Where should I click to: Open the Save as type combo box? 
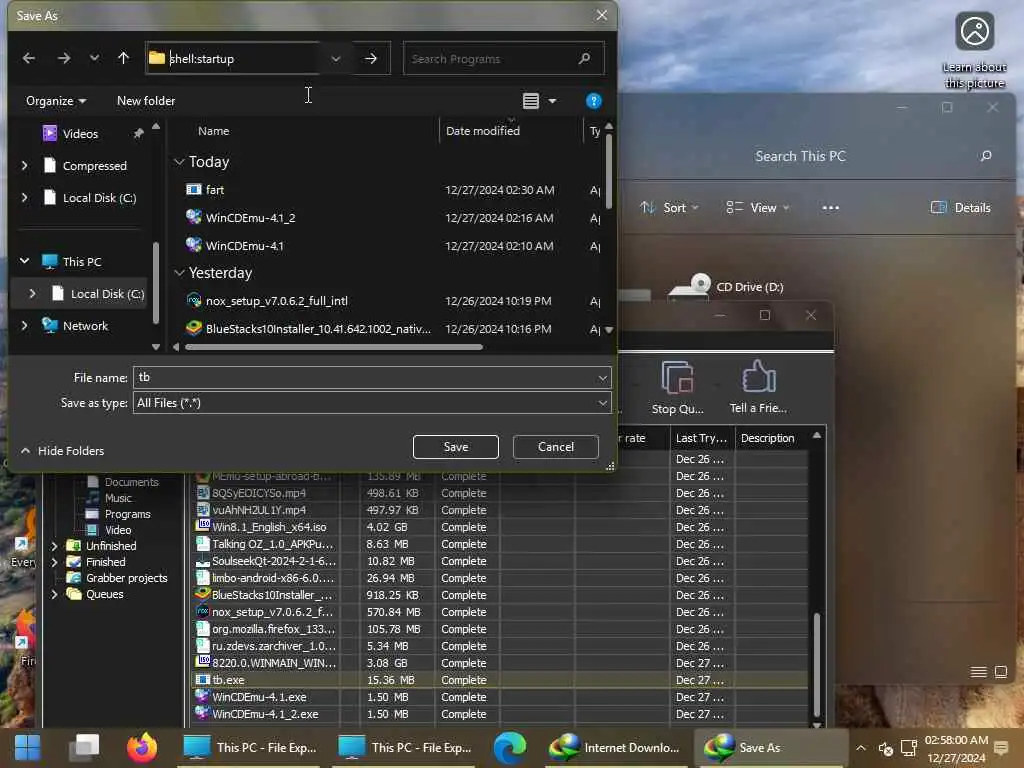click(x=372, y=403)
